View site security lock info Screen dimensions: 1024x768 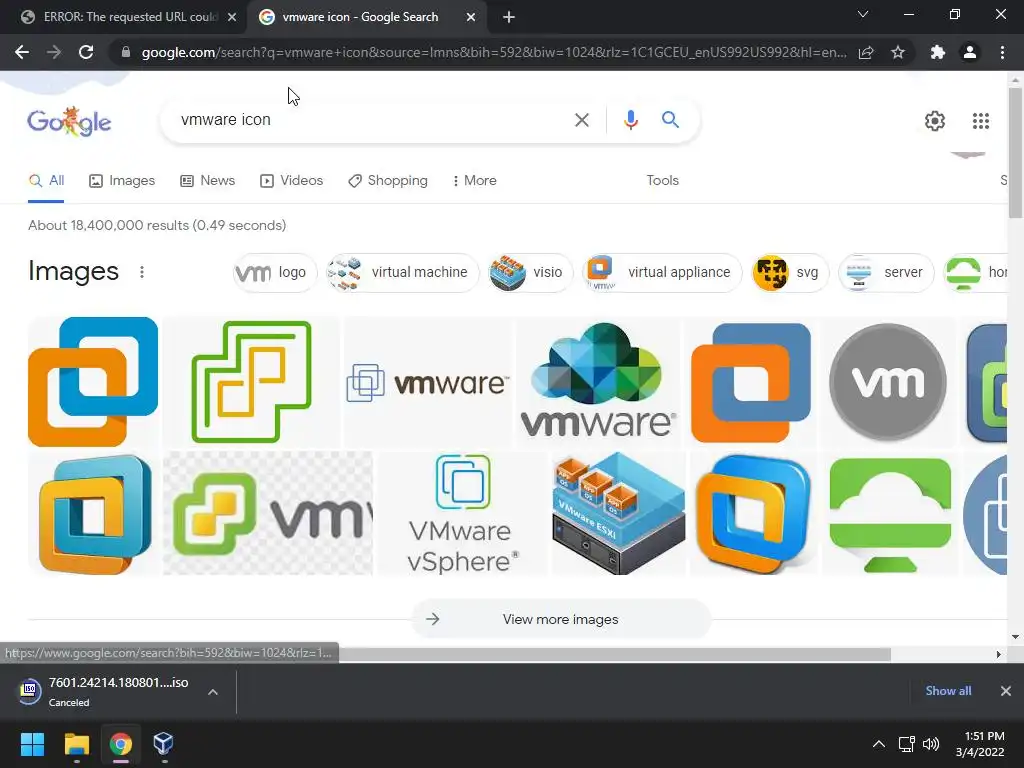tap(126, 52)
